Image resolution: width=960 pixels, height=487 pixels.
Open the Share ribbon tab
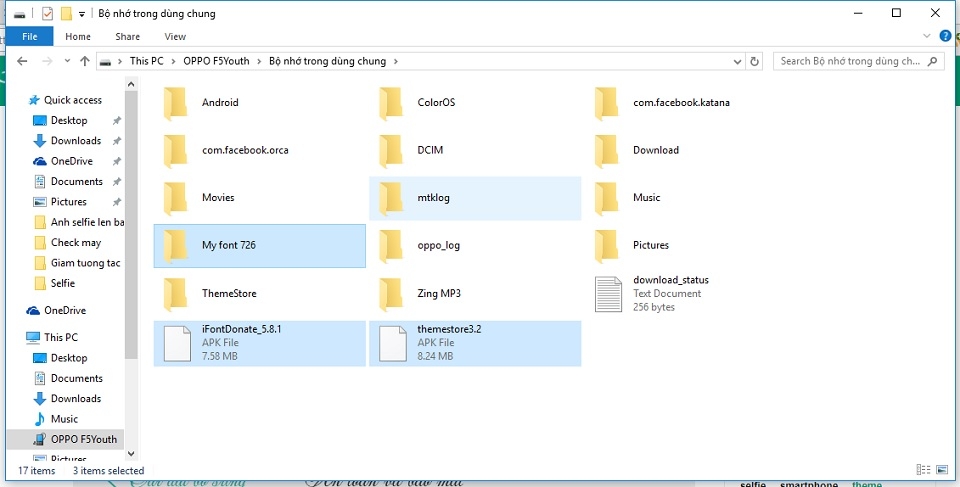(x=127, y=37)
